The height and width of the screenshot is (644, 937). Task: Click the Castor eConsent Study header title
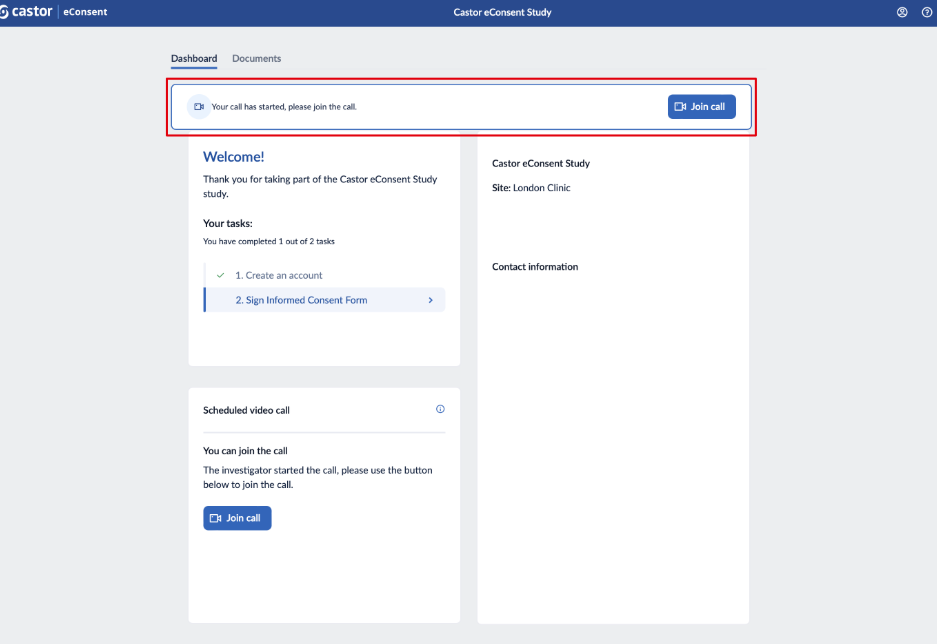tap(503, 12)
